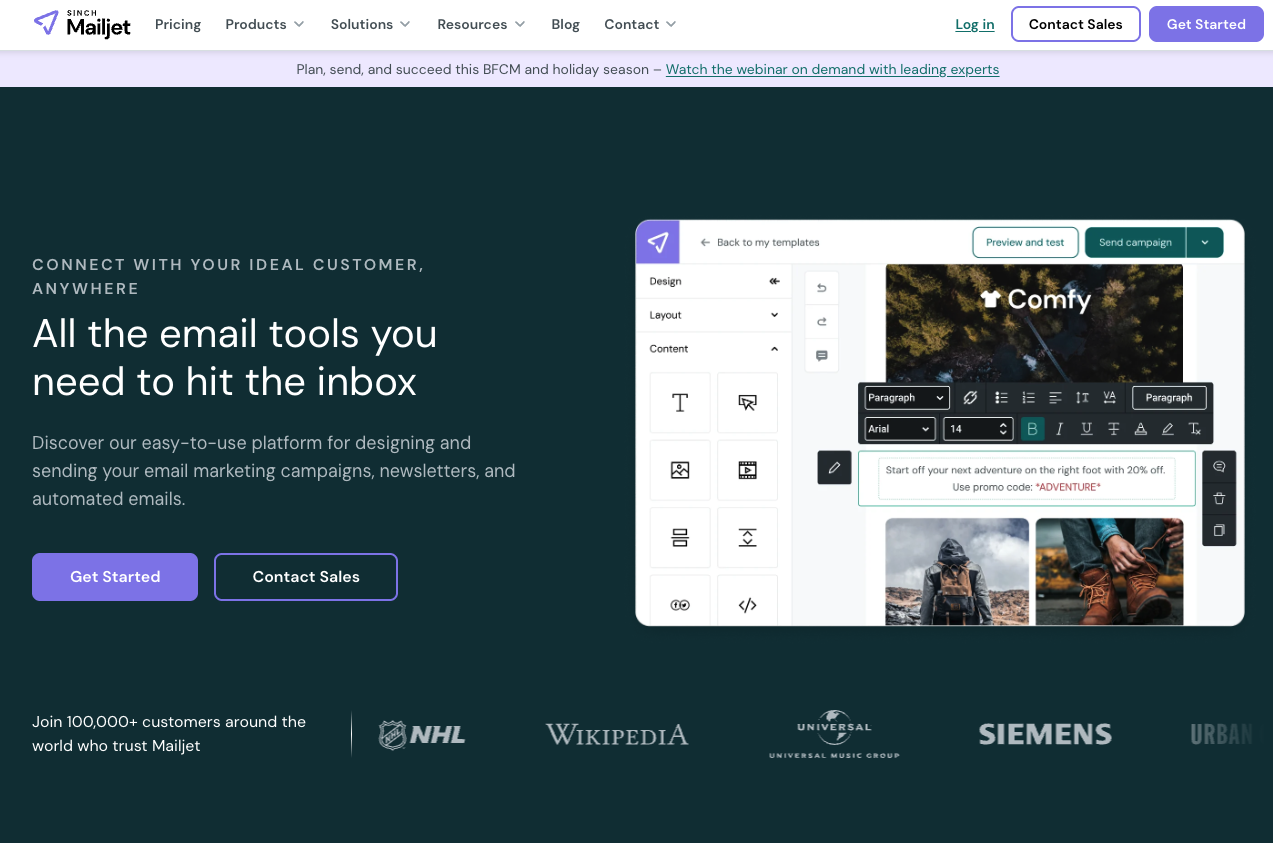
Task: Select the Text content block icon
Action: 680,403
